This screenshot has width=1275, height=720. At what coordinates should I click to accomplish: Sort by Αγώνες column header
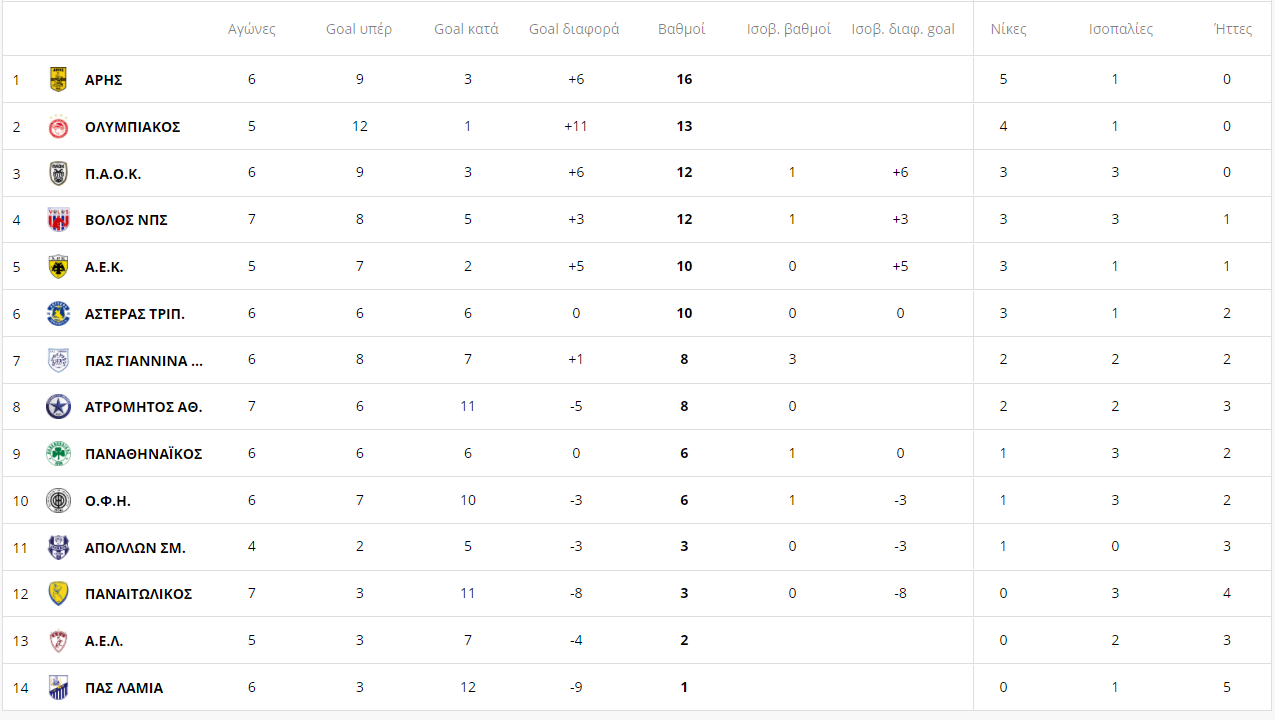coord(251,29)
